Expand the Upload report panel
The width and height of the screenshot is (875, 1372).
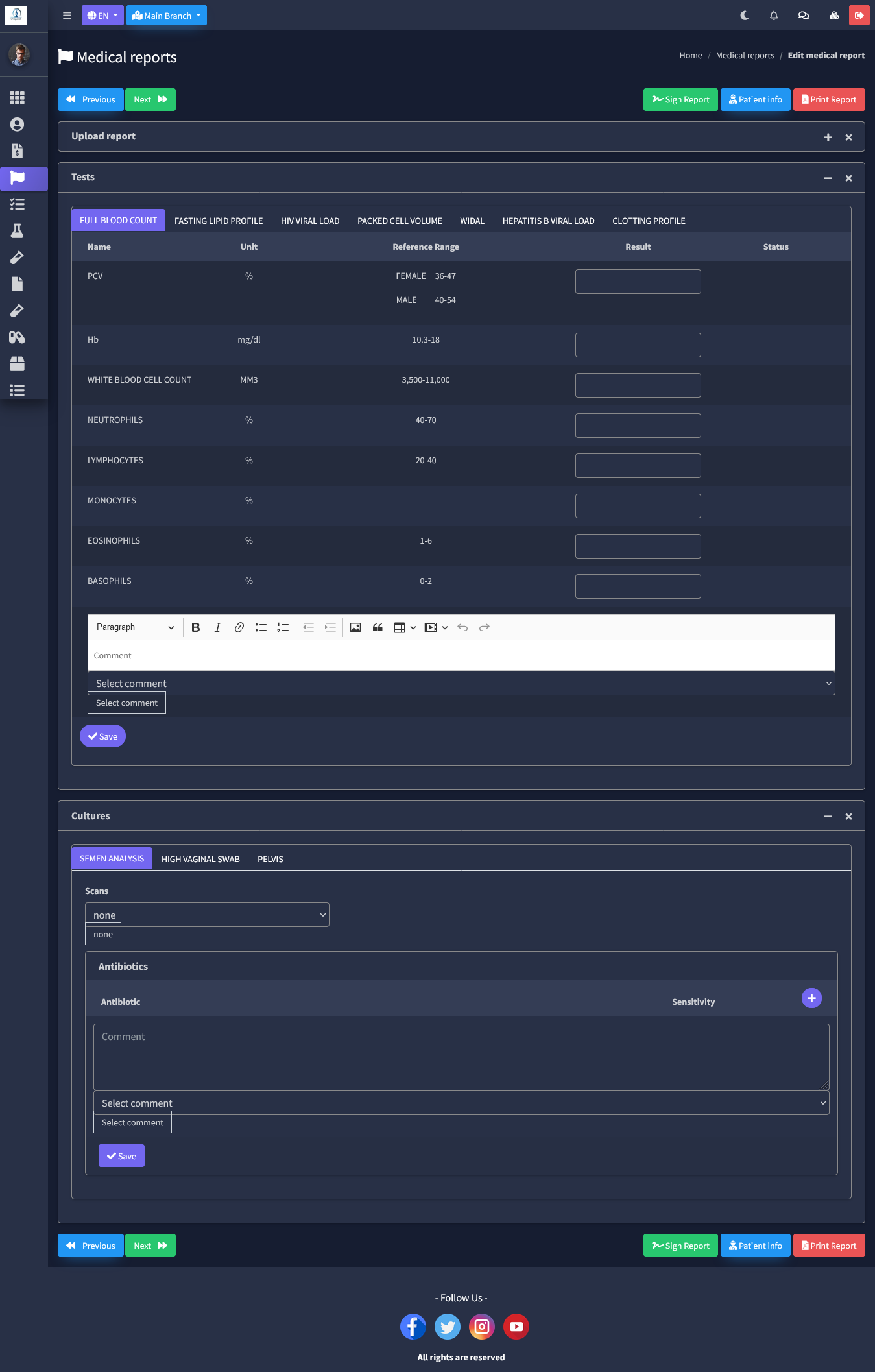828,138
